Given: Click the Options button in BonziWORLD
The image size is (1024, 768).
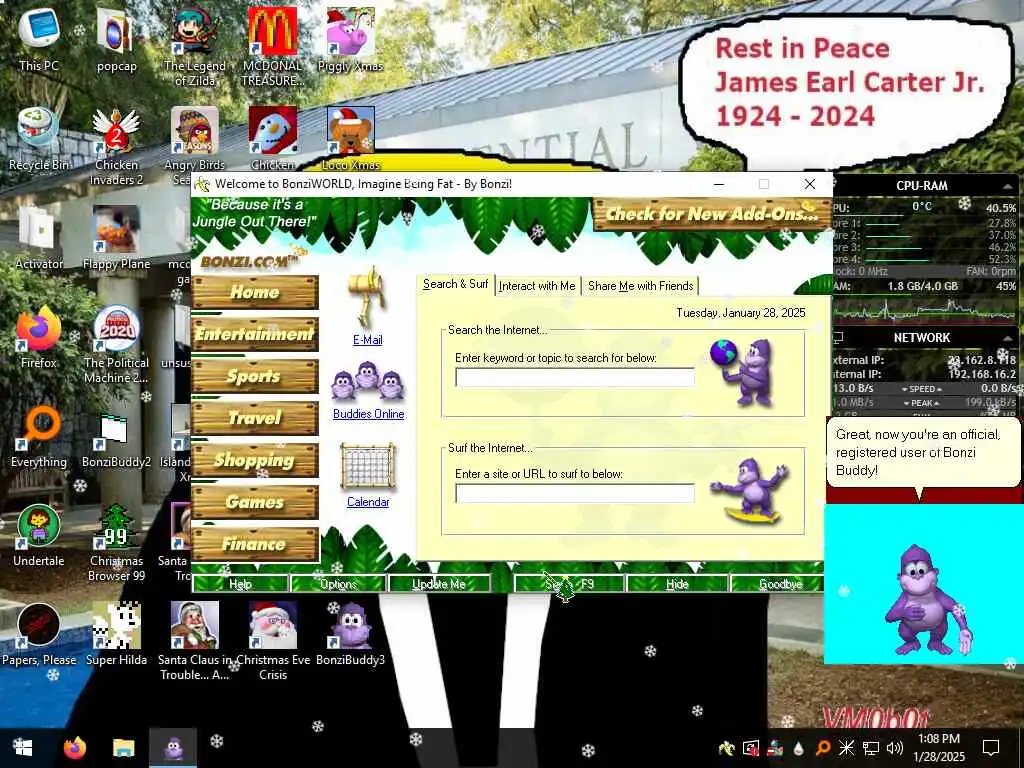Looking at the screenshot, I should tap(338, 584).
